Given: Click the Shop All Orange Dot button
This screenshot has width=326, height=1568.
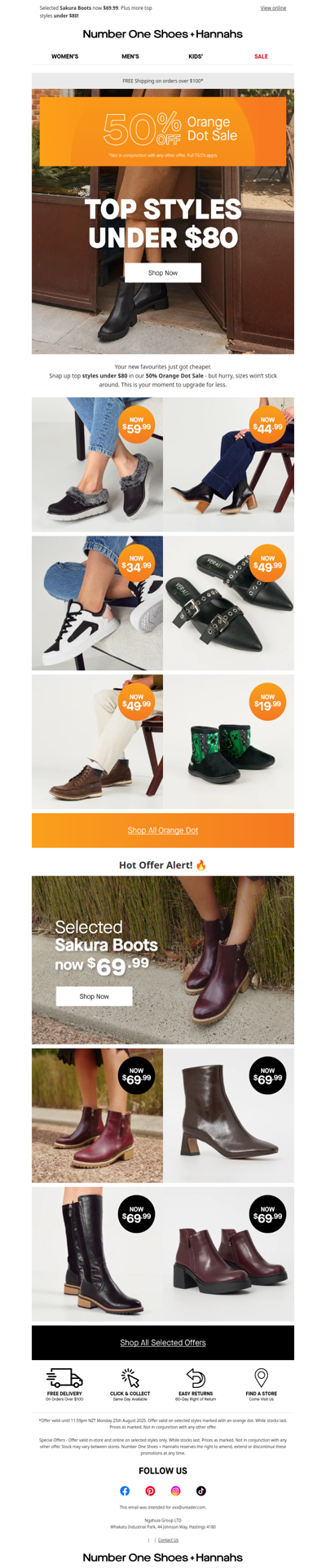Looking at the screenshot, I should [x=163, y=830].
